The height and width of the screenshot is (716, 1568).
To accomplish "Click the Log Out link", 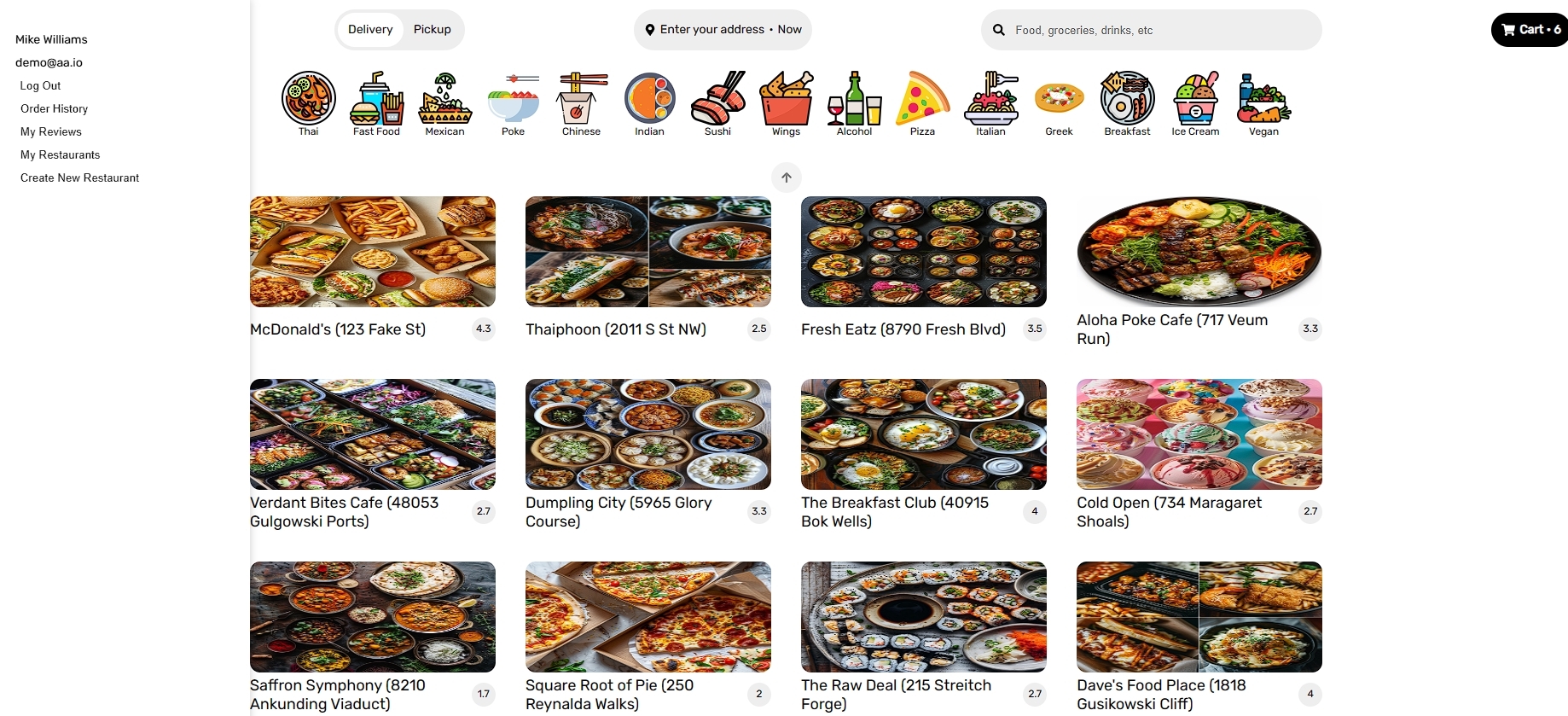I will click(x=40, y=85).
